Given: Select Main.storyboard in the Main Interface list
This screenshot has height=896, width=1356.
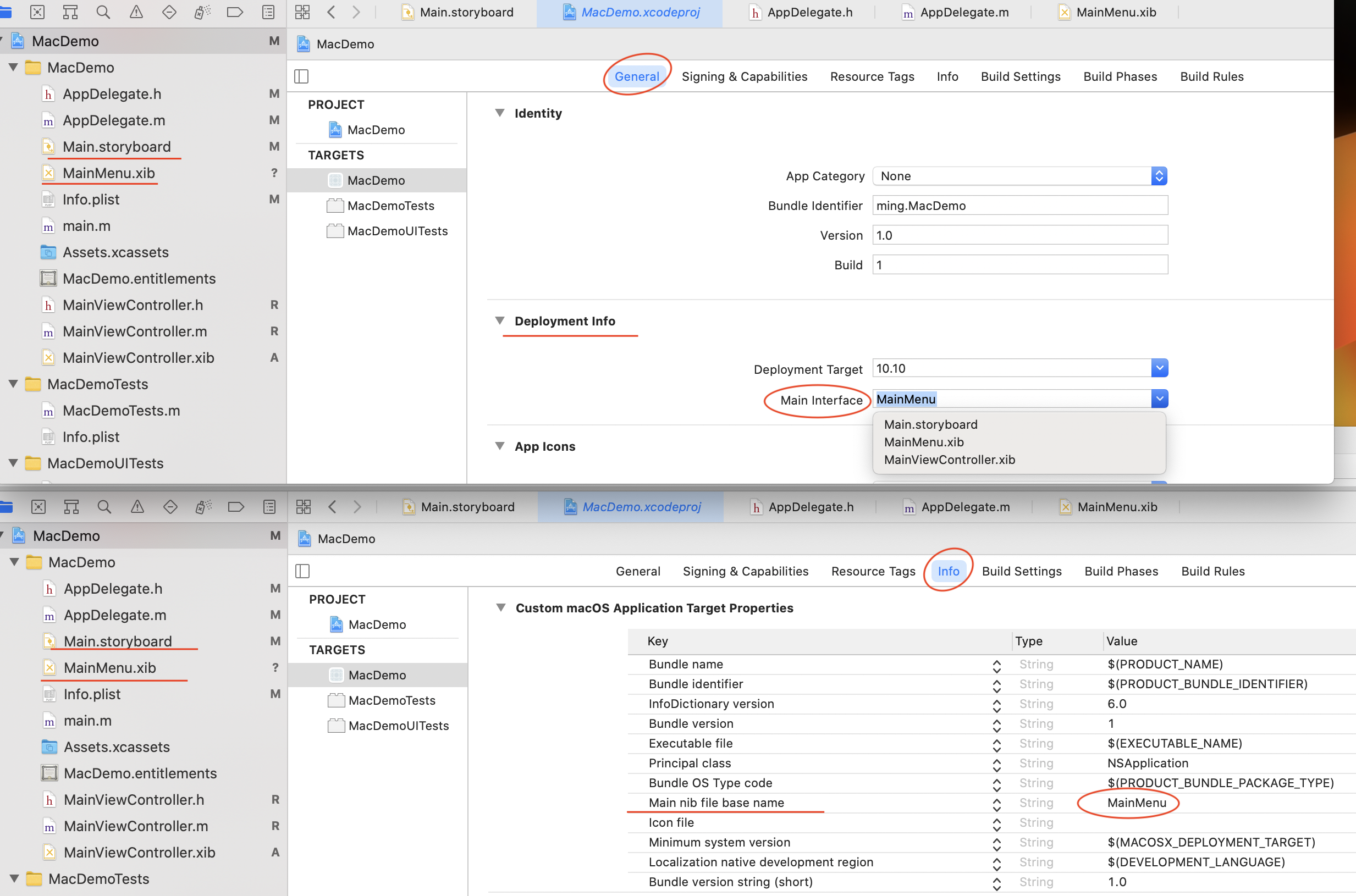Looking at the screenshot, I should point(930,424).
